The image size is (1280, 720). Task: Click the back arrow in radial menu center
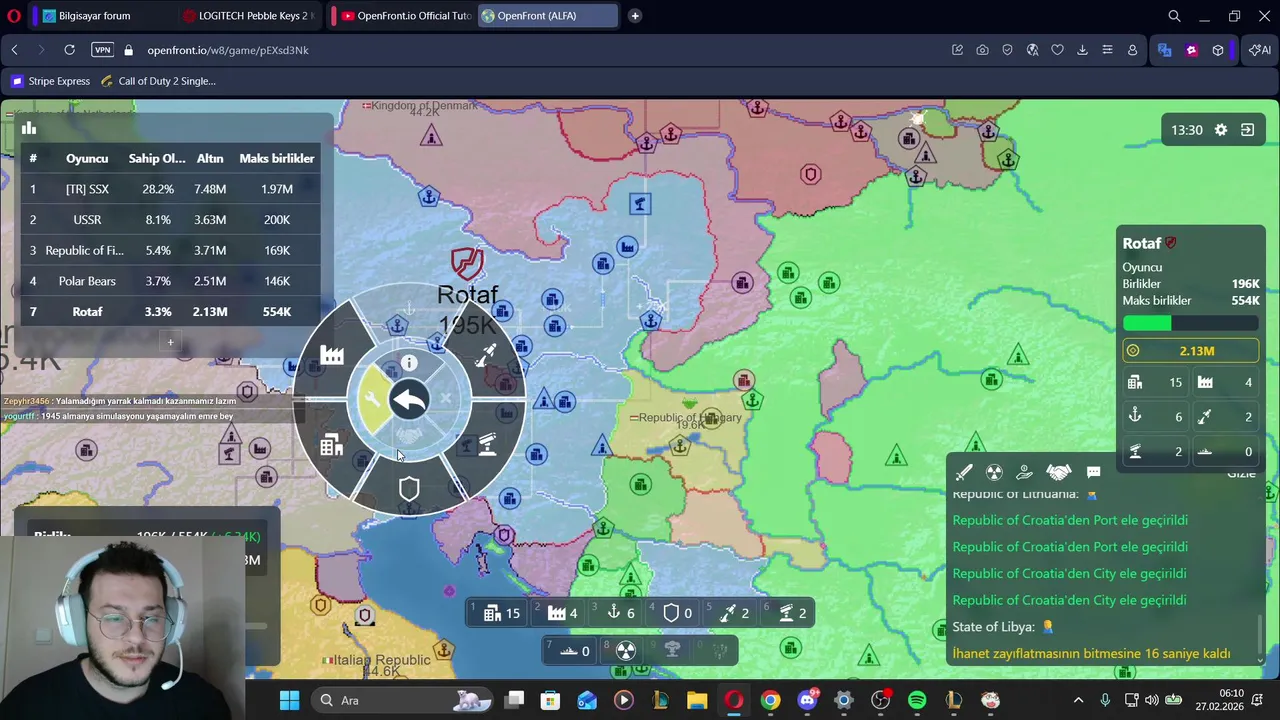[409, 400]
